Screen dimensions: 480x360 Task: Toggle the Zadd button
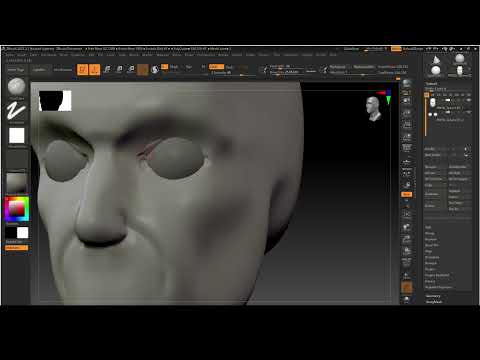(x=216, y=67)
